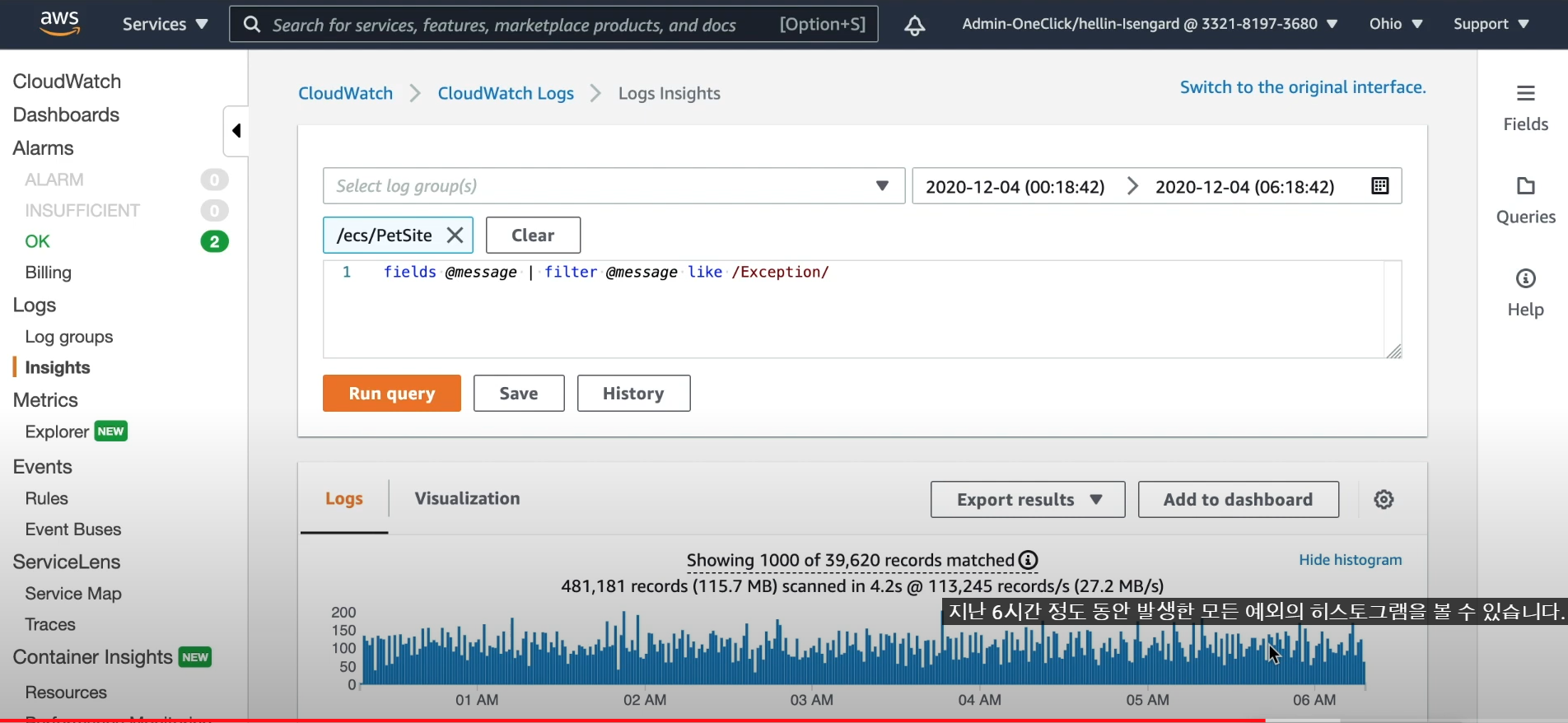Switch to the Visualization tab

467,499
